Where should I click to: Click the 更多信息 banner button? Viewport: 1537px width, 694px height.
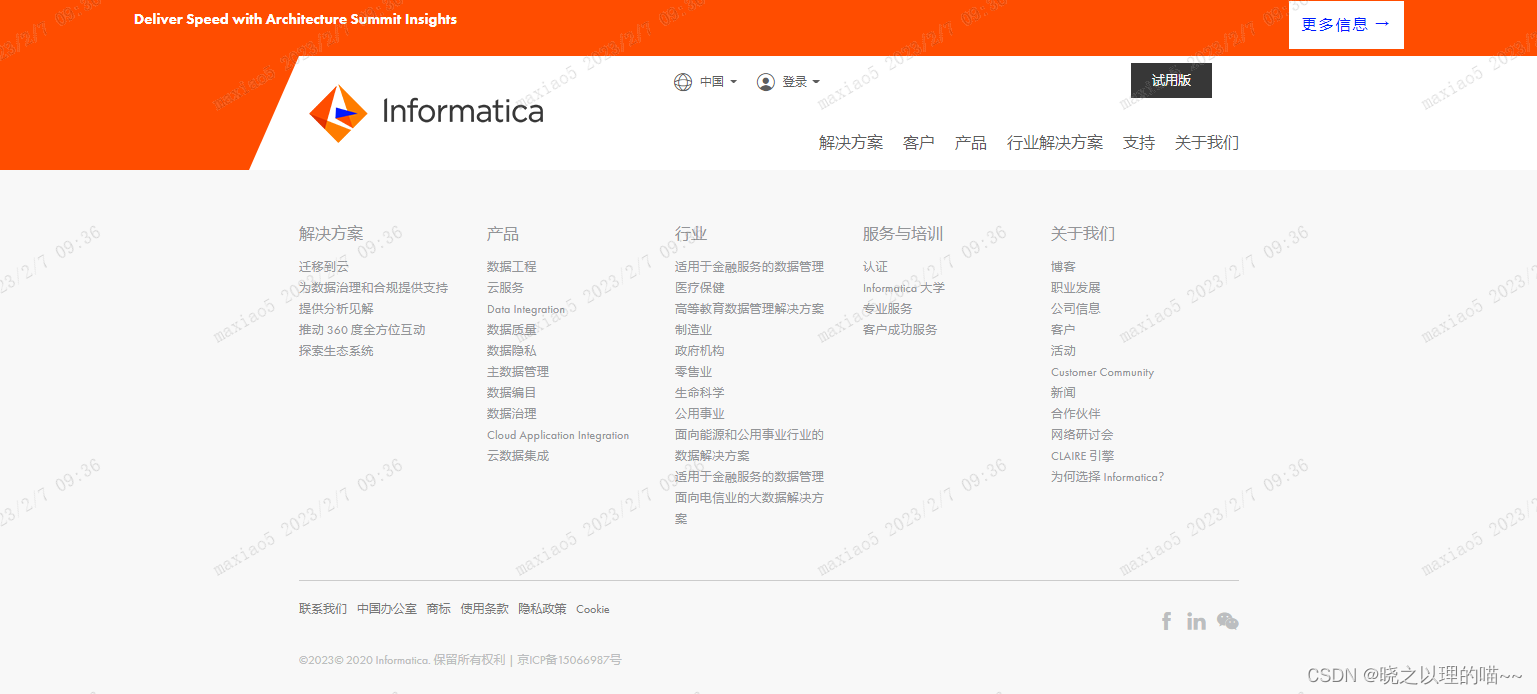tap(1345, 25)
